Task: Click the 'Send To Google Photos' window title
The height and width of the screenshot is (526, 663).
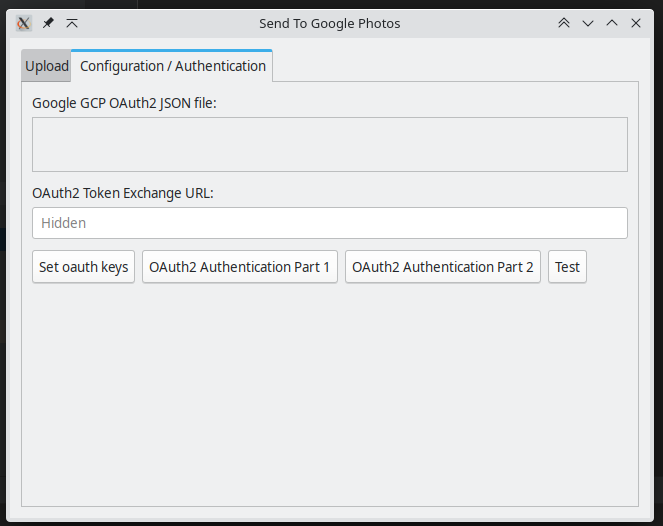Action: tap(330, 24)
